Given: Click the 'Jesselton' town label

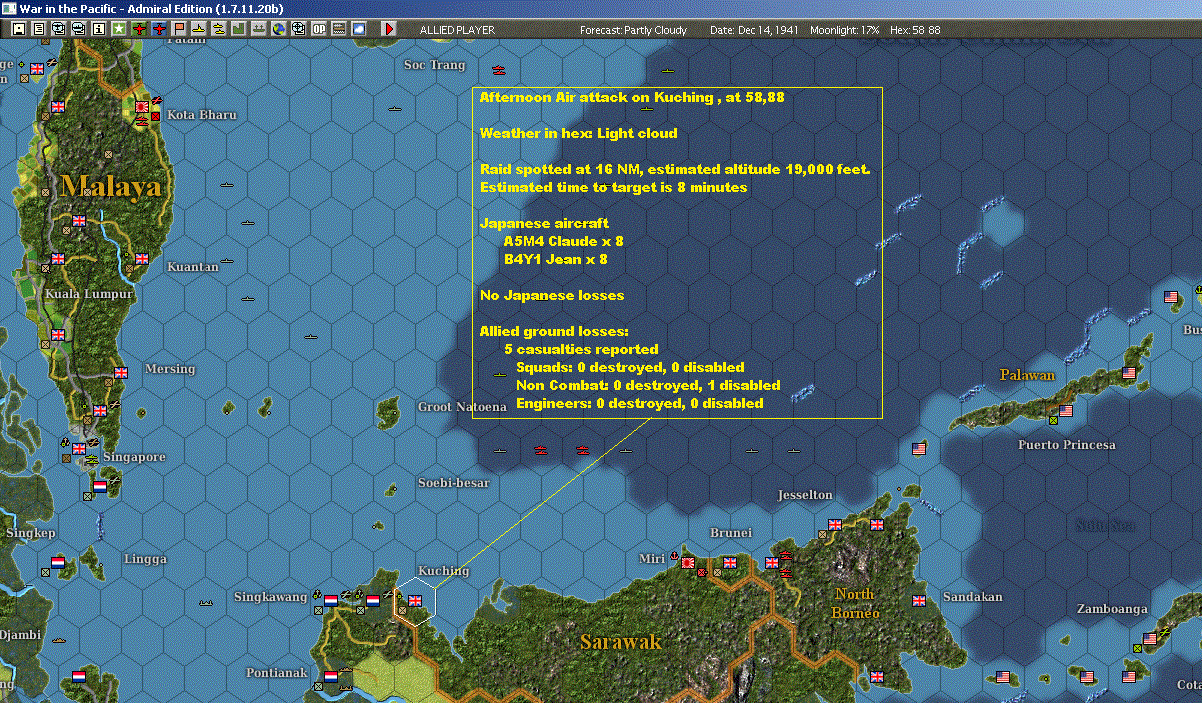Looking at the screenshot, I should [805, 495].
